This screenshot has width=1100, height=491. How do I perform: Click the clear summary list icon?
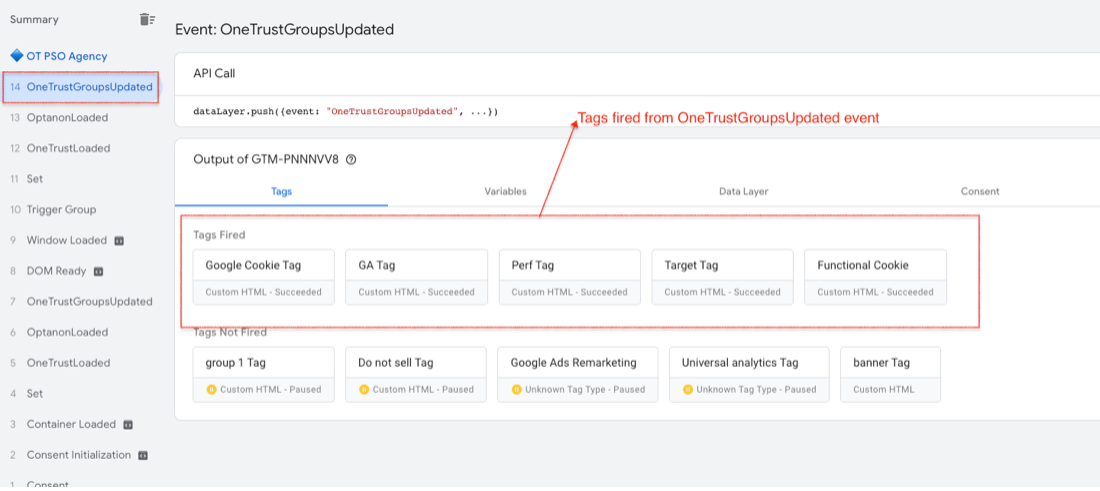click(147, 19)
